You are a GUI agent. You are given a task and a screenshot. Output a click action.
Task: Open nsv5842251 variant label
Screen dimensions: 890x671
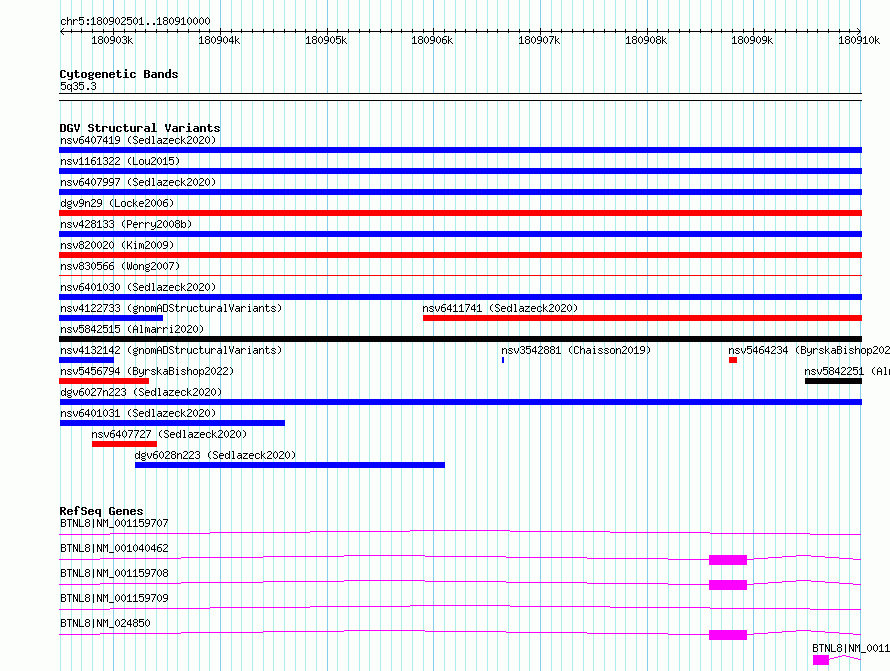pyautogui.click(x=847, y=371)
